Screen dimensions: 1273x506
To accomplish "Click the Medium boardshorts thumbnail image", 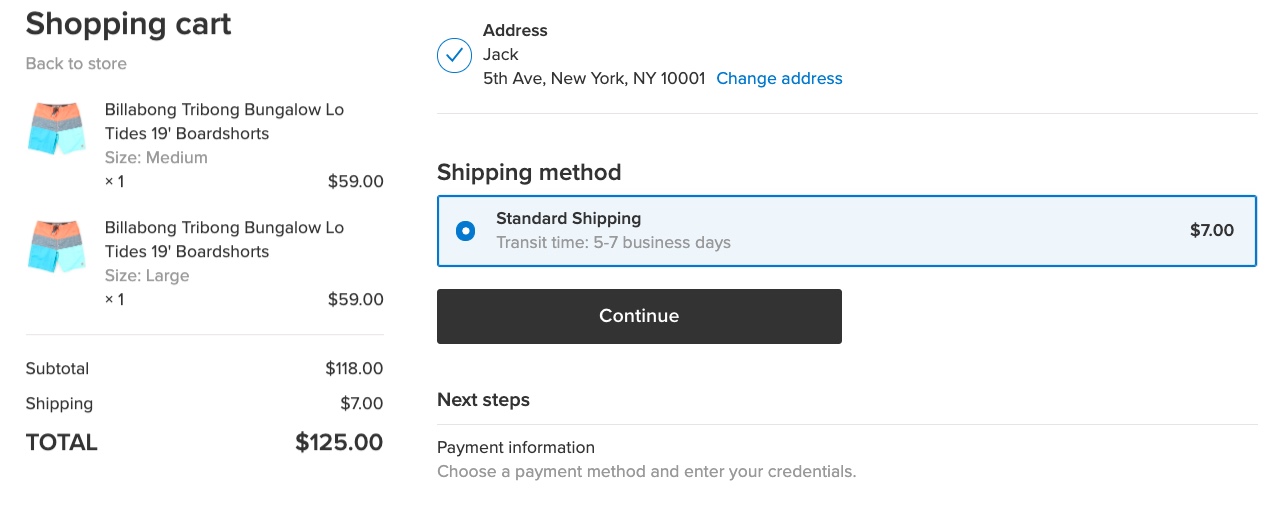I will (56, 128).
